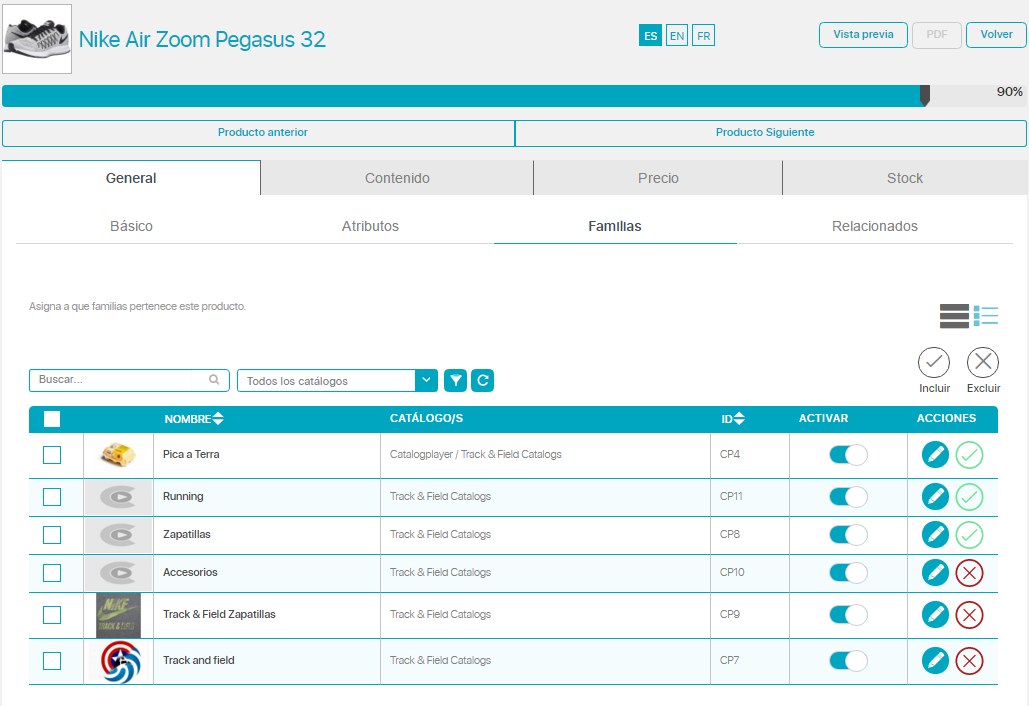Click green check icon for Pica a Terra
1029x706 pixels.
coord(969,455)
